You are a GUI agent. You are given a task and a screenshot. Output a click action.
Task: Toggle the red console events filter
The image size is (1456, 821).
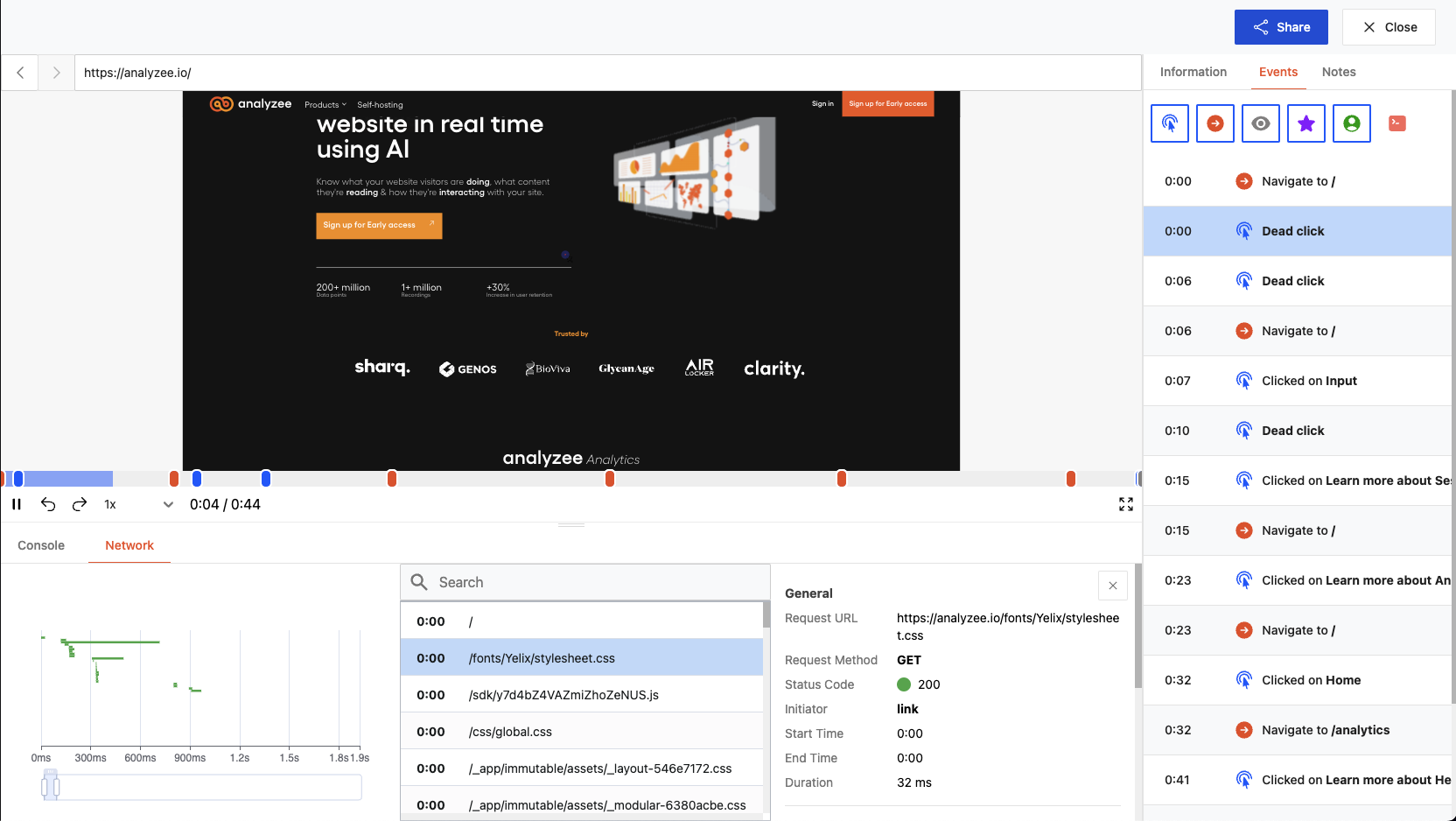1397,123
